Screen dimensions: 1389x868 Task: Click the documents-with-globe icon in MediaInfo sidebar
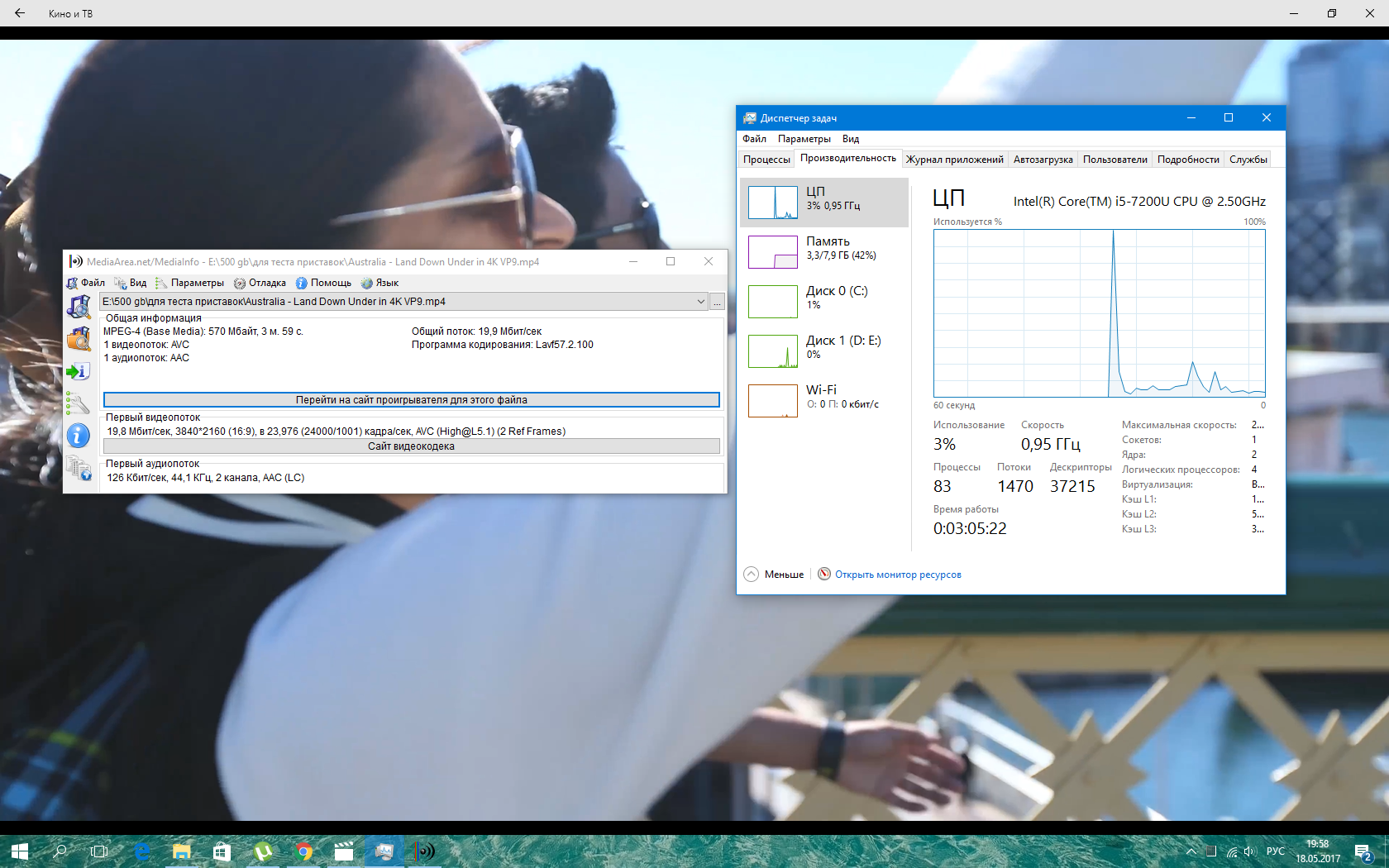point(79,468)
